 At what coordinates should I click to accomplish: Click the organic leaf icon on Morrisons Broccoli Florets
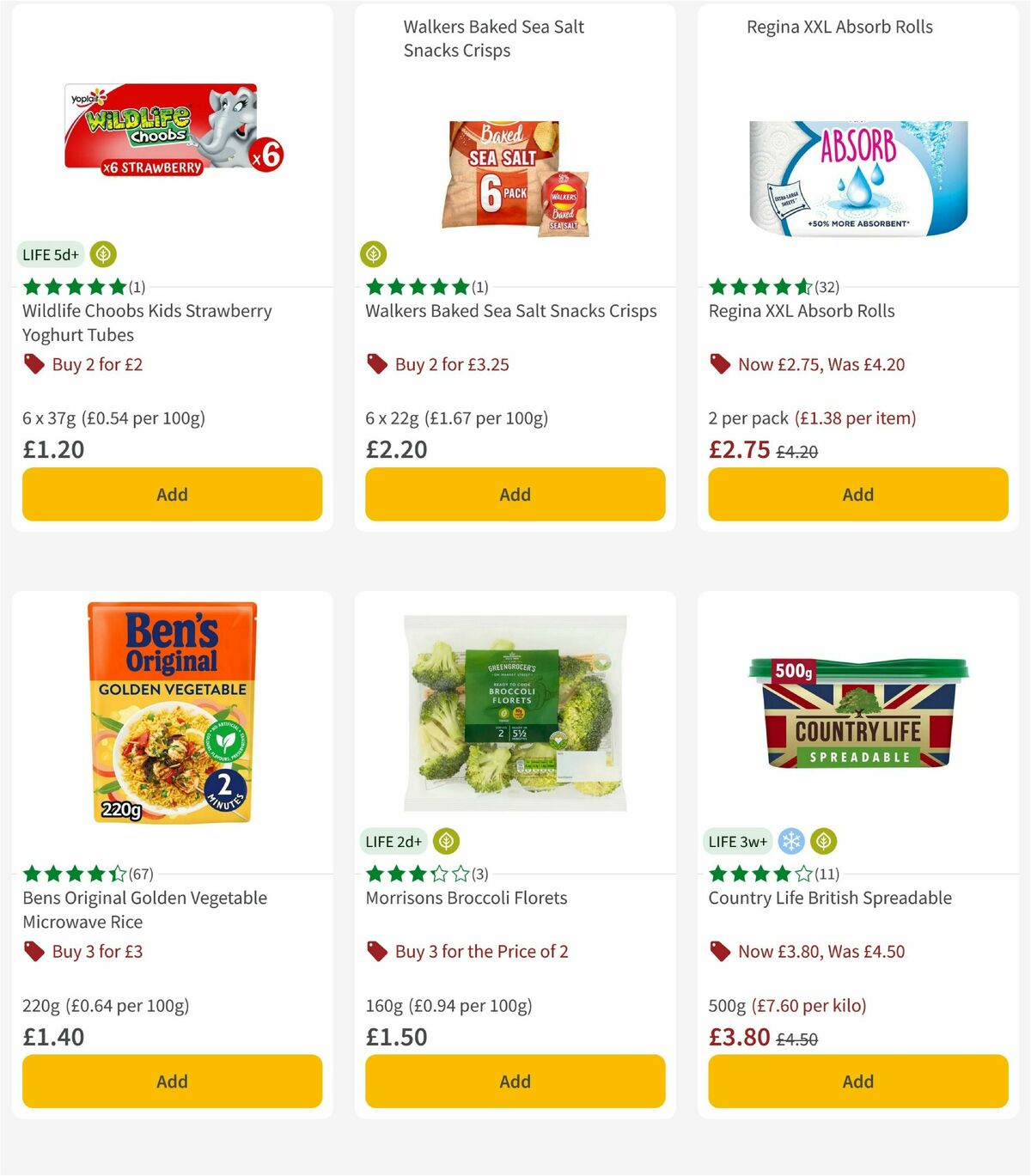tap(447, 841)
